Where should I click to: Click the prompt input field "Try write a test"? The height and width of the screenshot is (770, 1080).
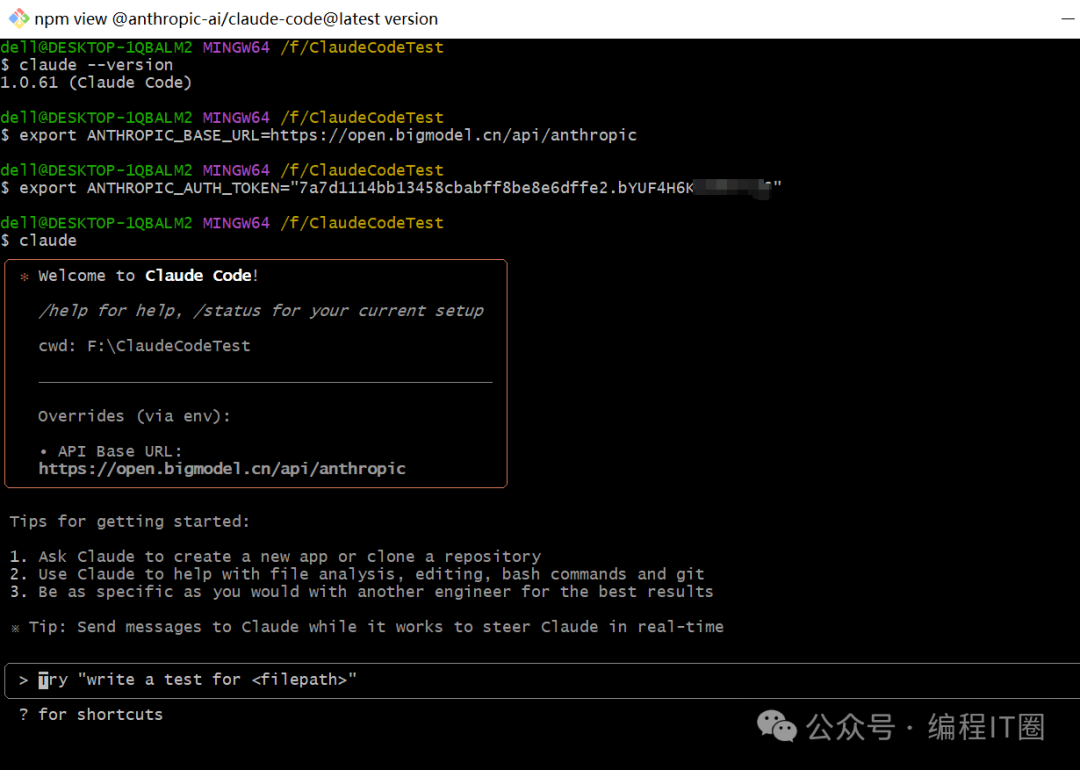point(542,680)
